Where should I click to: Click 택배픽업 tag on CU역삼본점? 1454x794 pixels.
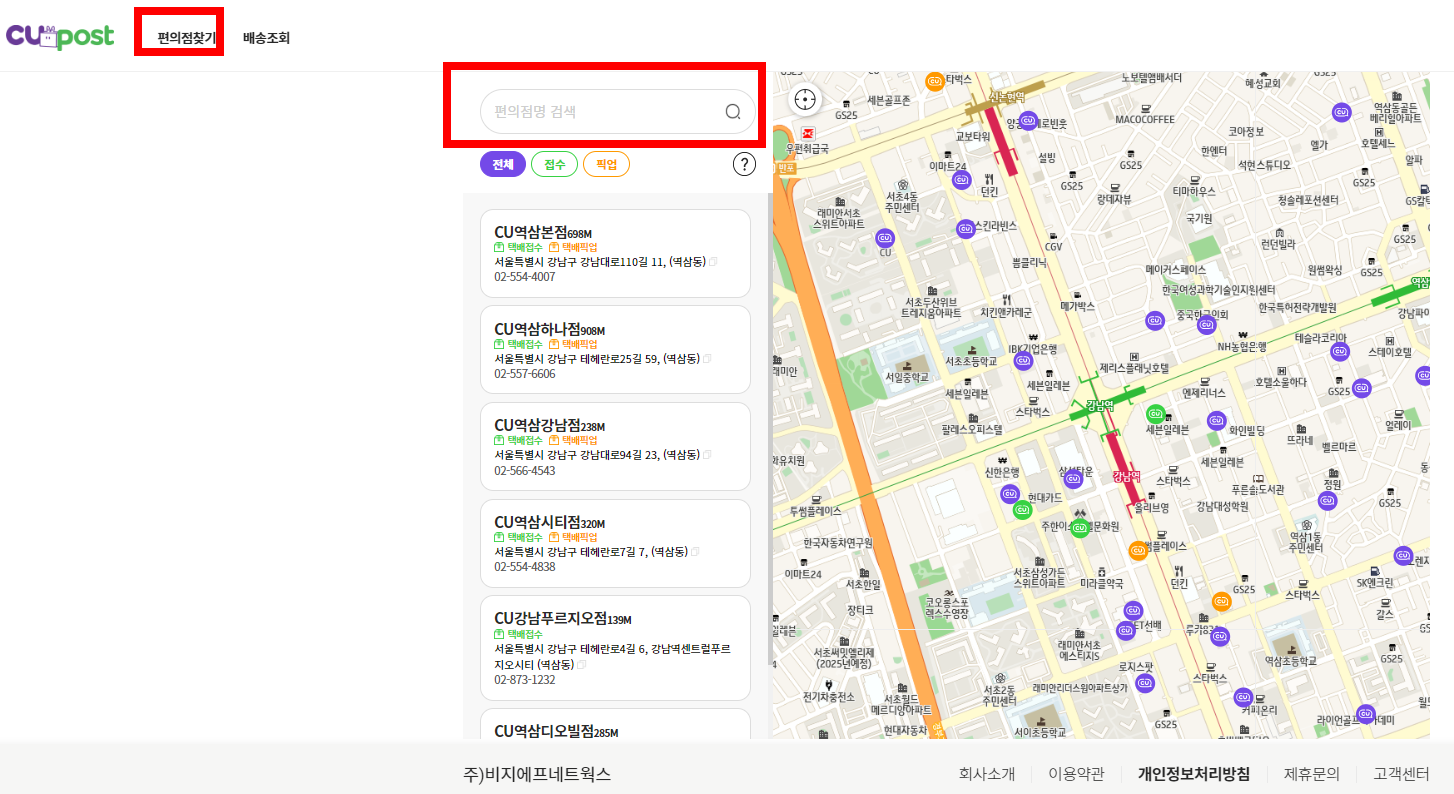[x=573, y=247]
